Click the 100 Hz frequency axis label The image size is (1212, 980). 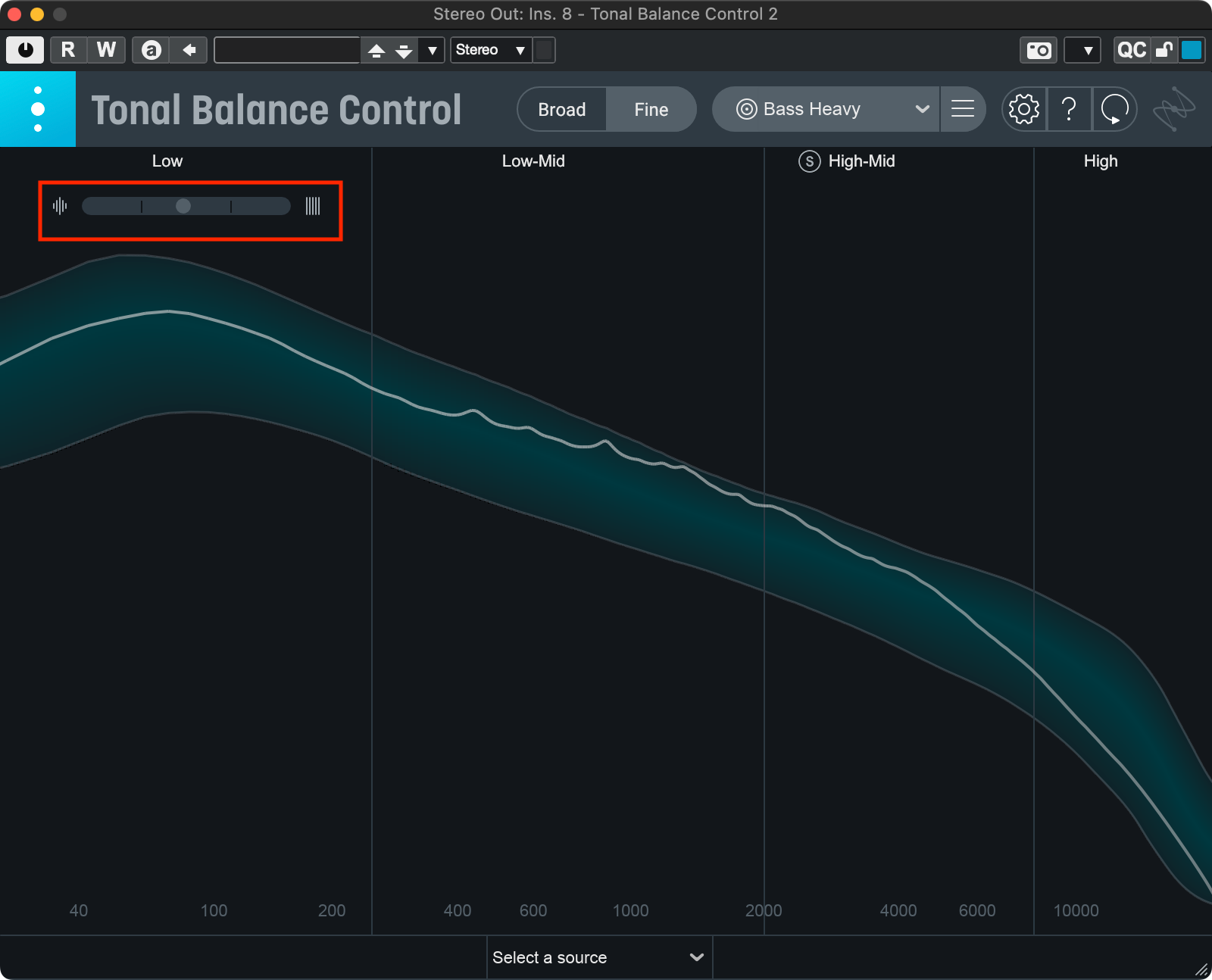click(214, 910)
